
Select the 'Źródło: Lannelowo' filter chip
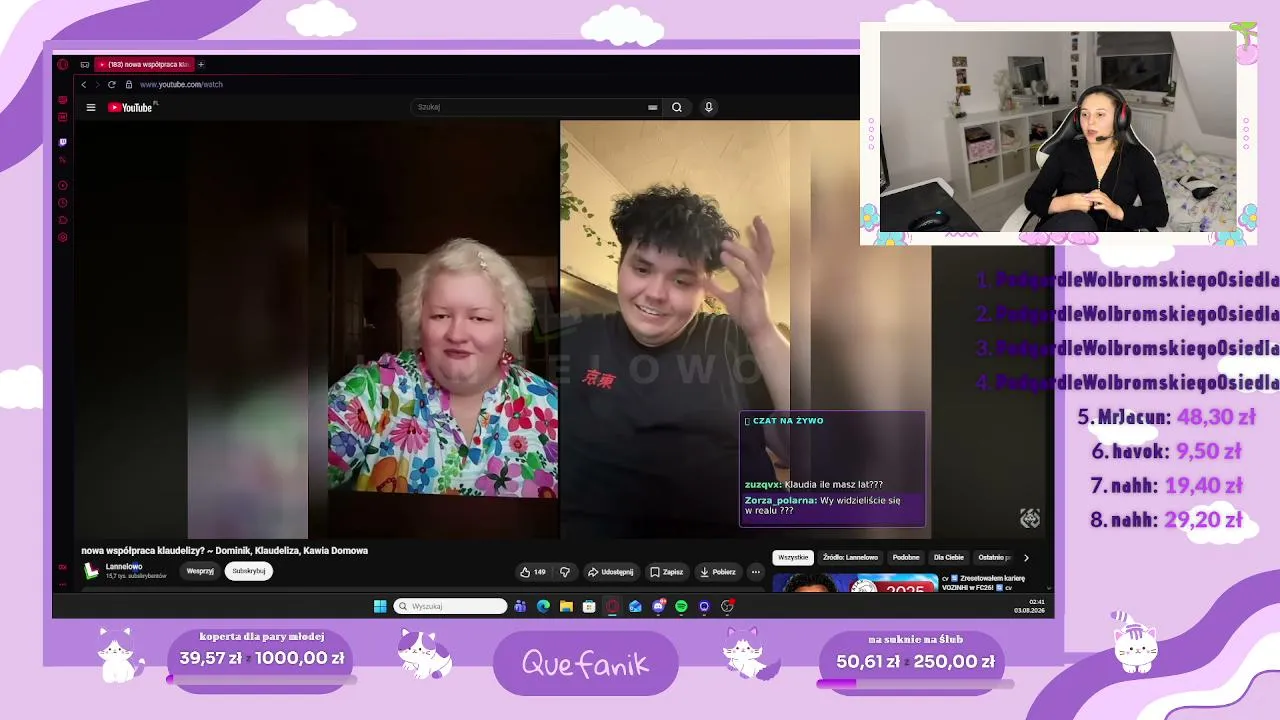tap(851, 557)
